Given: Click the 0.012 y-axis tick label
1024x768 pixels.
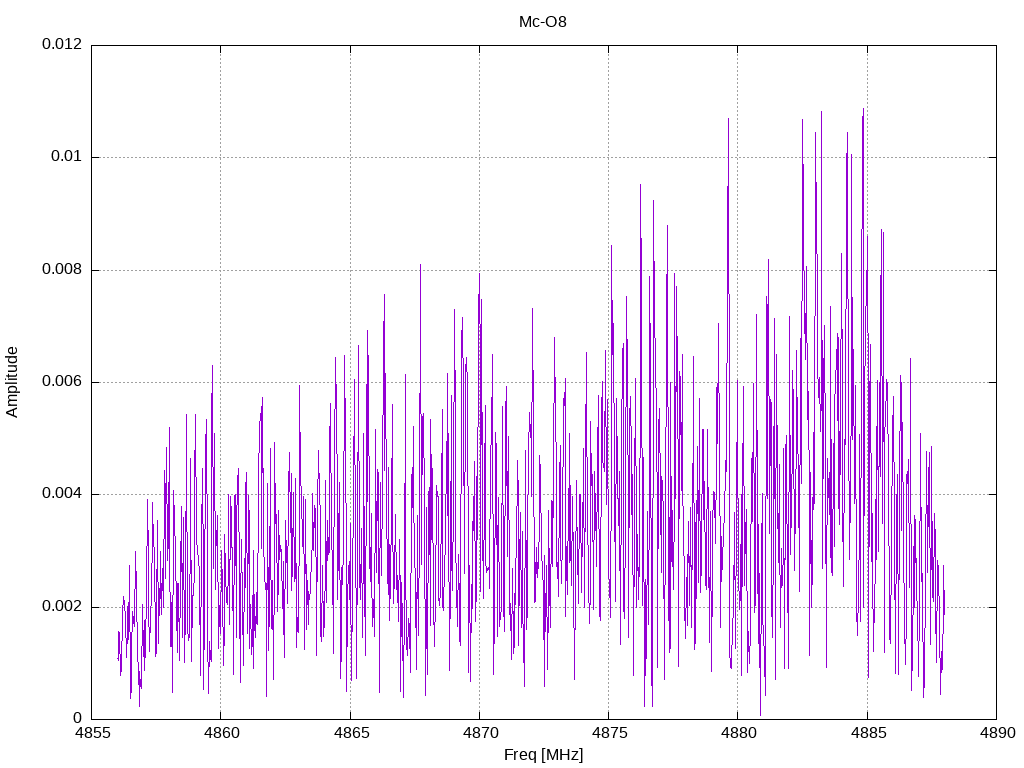Looking at the screenshot, I should [x=62, y=44].
